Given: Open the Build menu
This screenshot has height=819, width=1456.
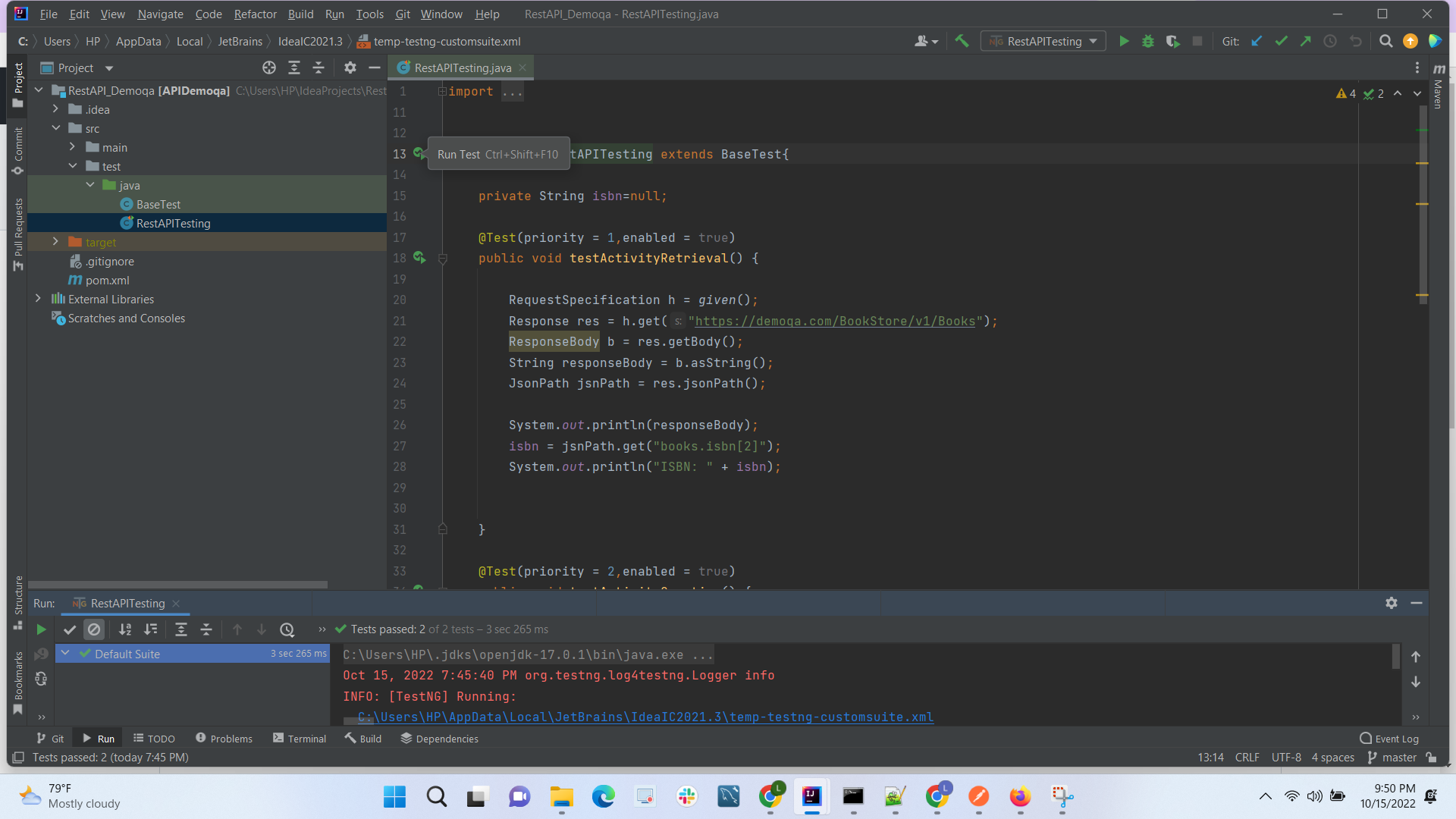Looking at the screenshot, I should point(300,14).
